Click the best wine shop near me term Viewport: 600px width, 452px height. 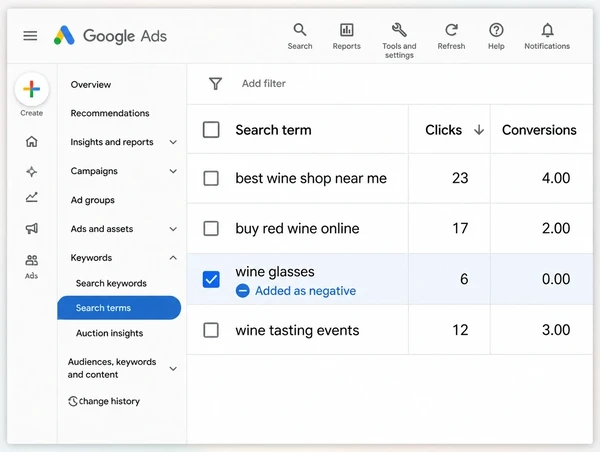pos(311,178)
